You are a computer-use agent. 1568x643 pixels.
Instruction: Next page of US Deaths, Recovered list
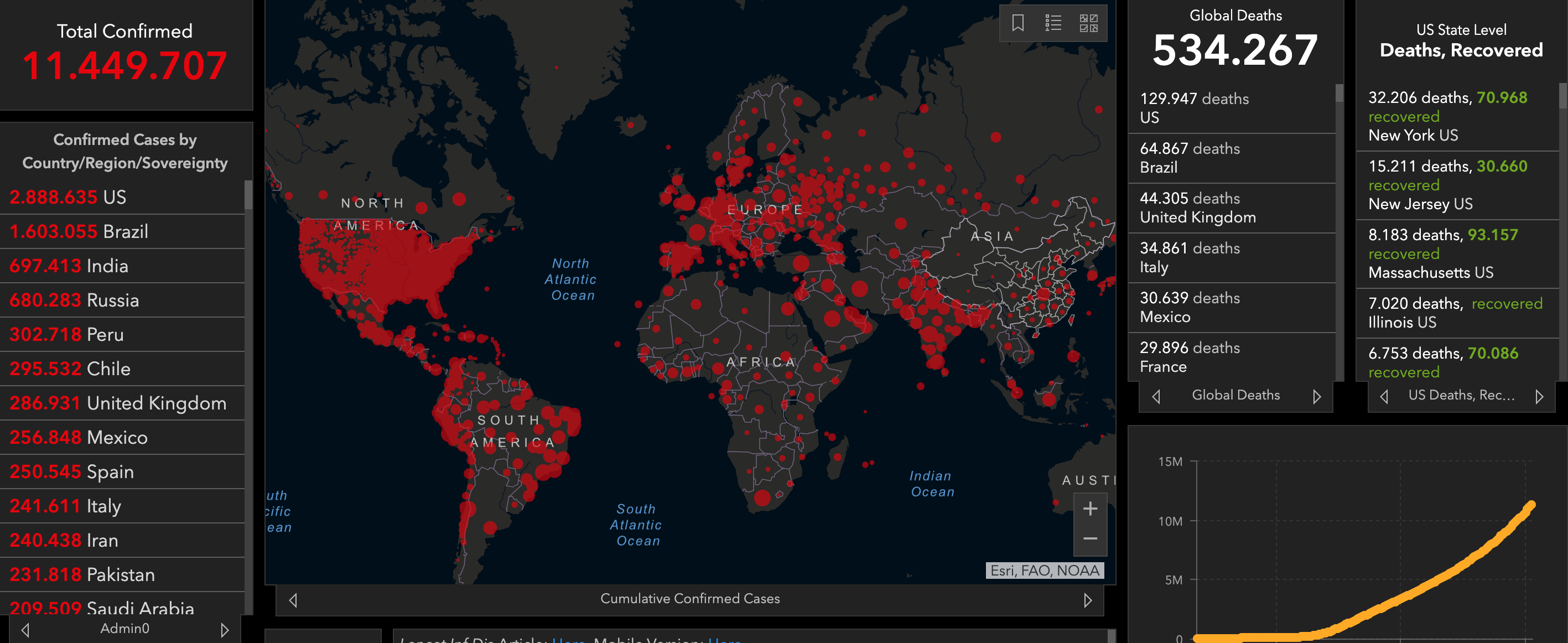coord(1539,396)
